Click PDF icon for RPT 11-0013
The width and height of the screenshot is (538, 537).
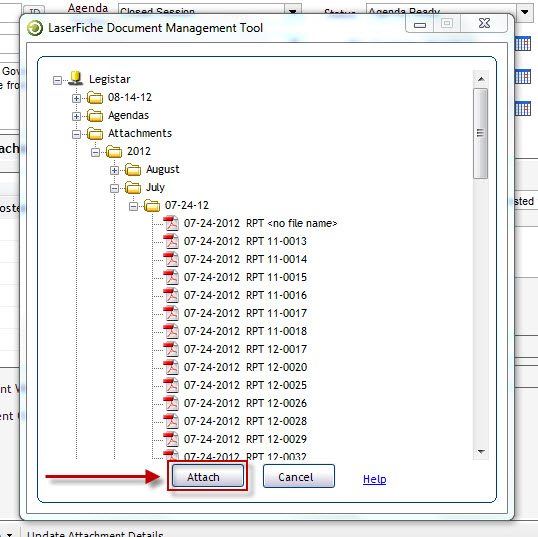click(x=171, y=241)
